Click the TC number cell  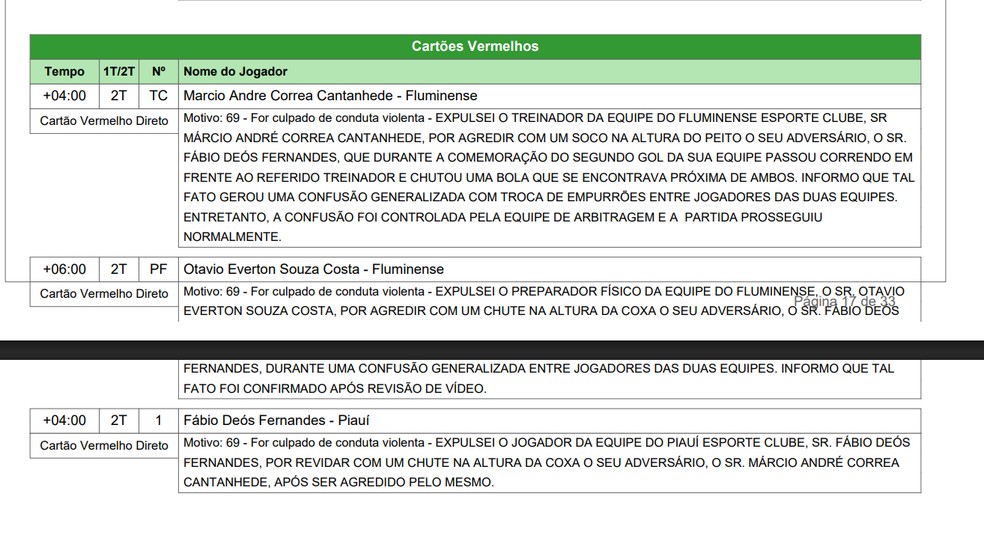click(158, 96)
